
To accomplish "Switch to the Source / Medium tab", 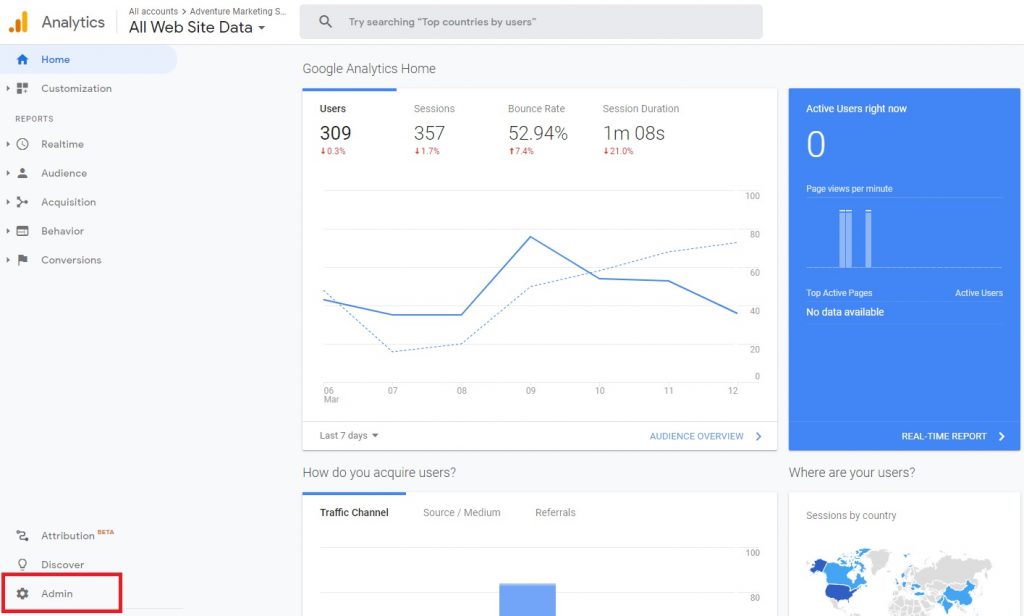I will click(x=462, y=513).
